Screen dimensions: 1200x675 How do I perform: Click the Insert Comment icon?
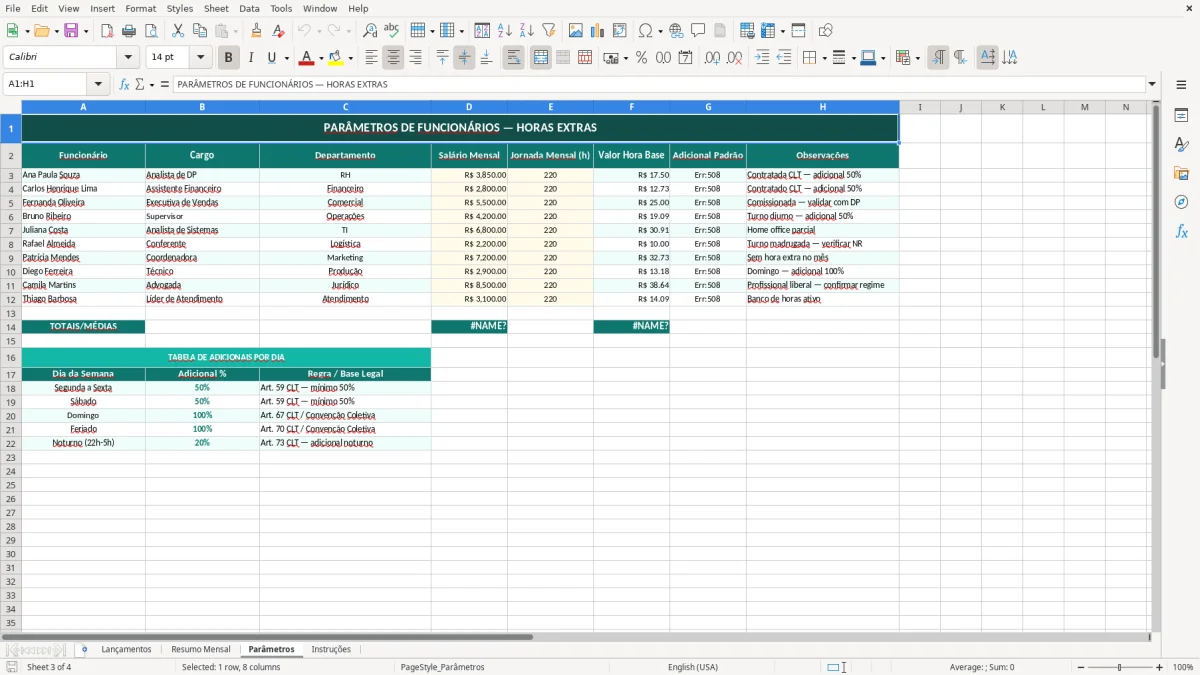click(698, 31)
